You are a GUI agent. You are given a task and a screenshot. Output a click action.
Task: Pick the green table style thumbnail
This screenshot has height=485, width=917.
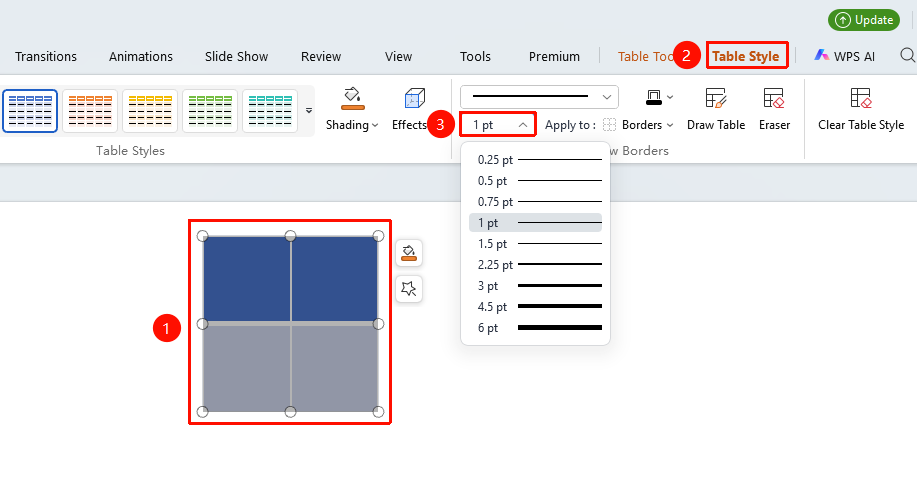pyautogui.click(x=211, y=111)
